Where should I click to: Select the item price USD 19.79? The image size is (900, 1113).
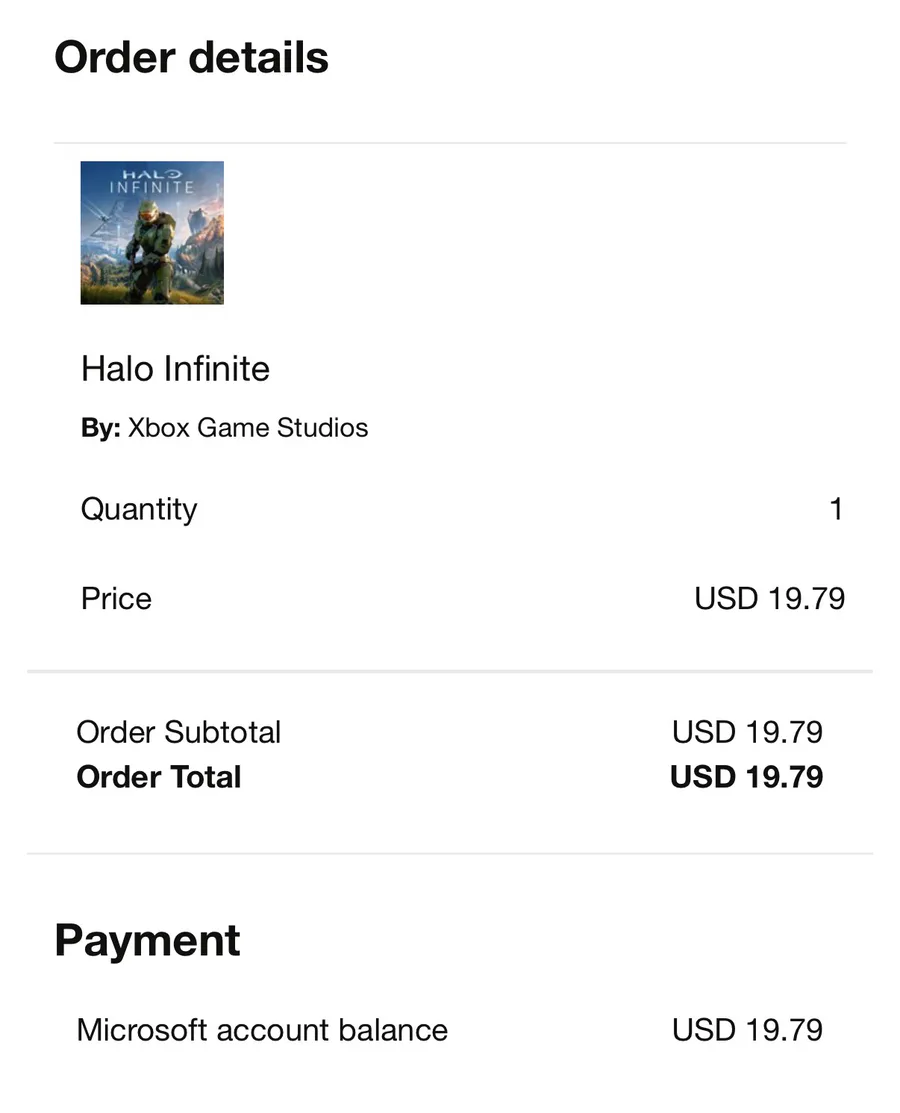pos(769,599)
